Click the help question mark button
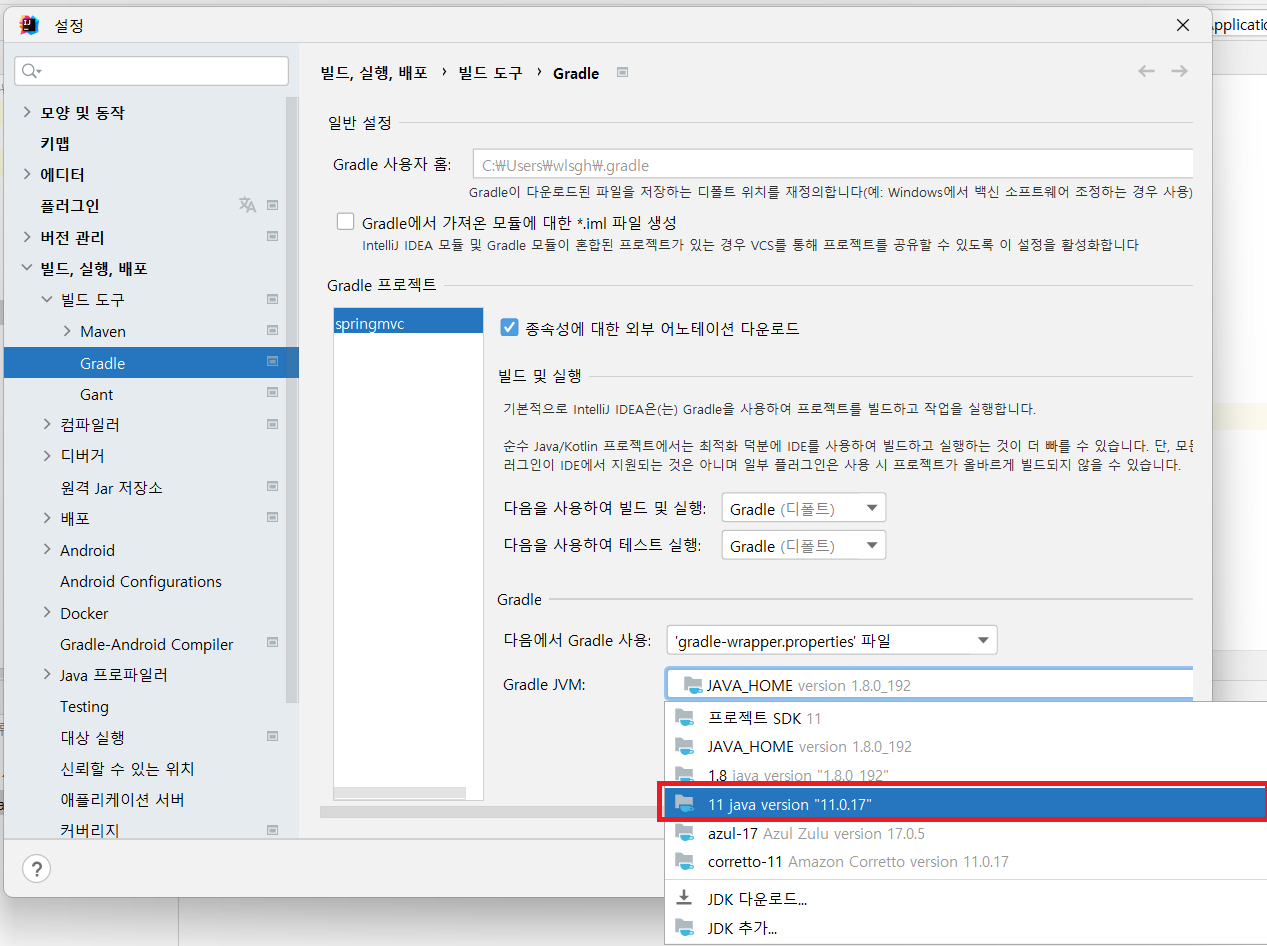This screenshot has width=1267, height=946. (x=37, y=867)
